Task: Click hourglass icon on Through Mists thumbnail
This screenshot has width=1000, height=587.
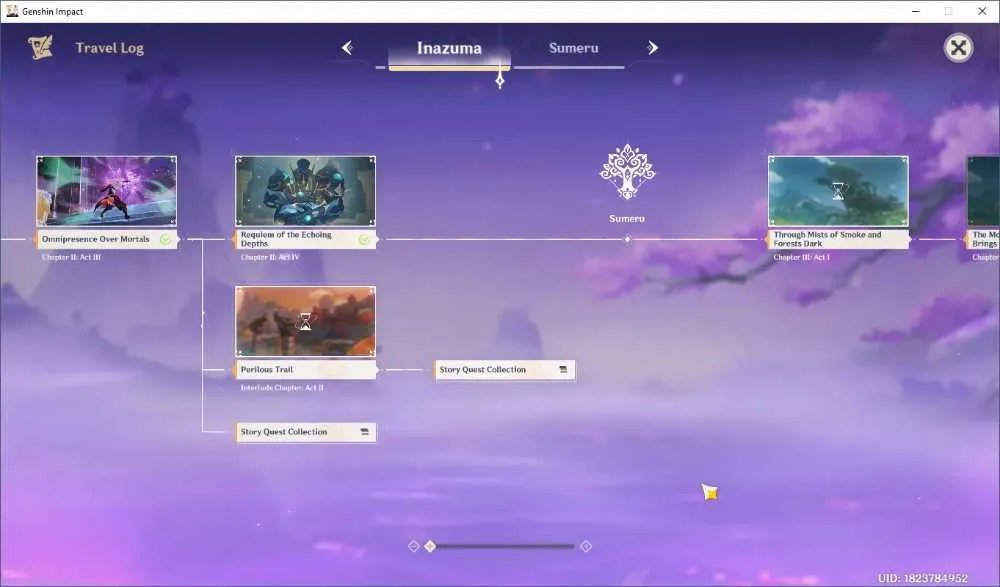Action: pos(838,191)
